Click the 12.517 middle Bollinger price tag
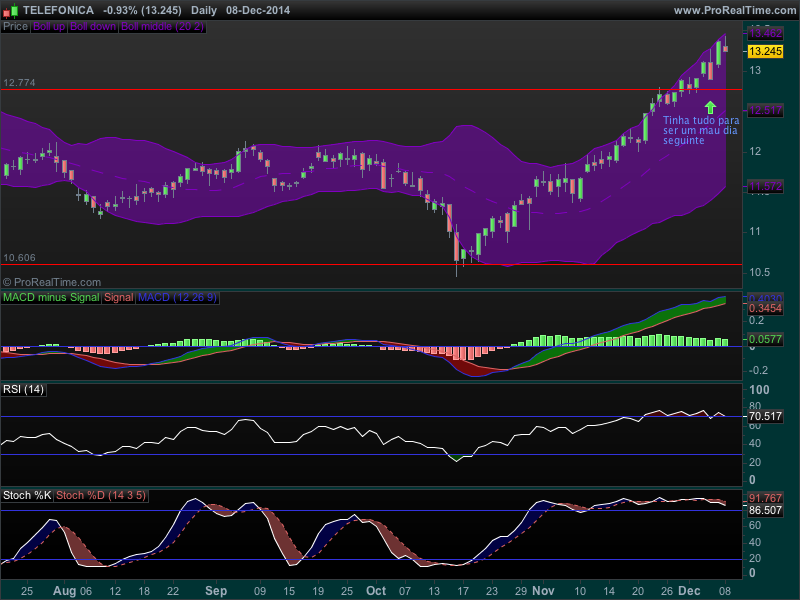800x600 pixels. click(765, 110)
